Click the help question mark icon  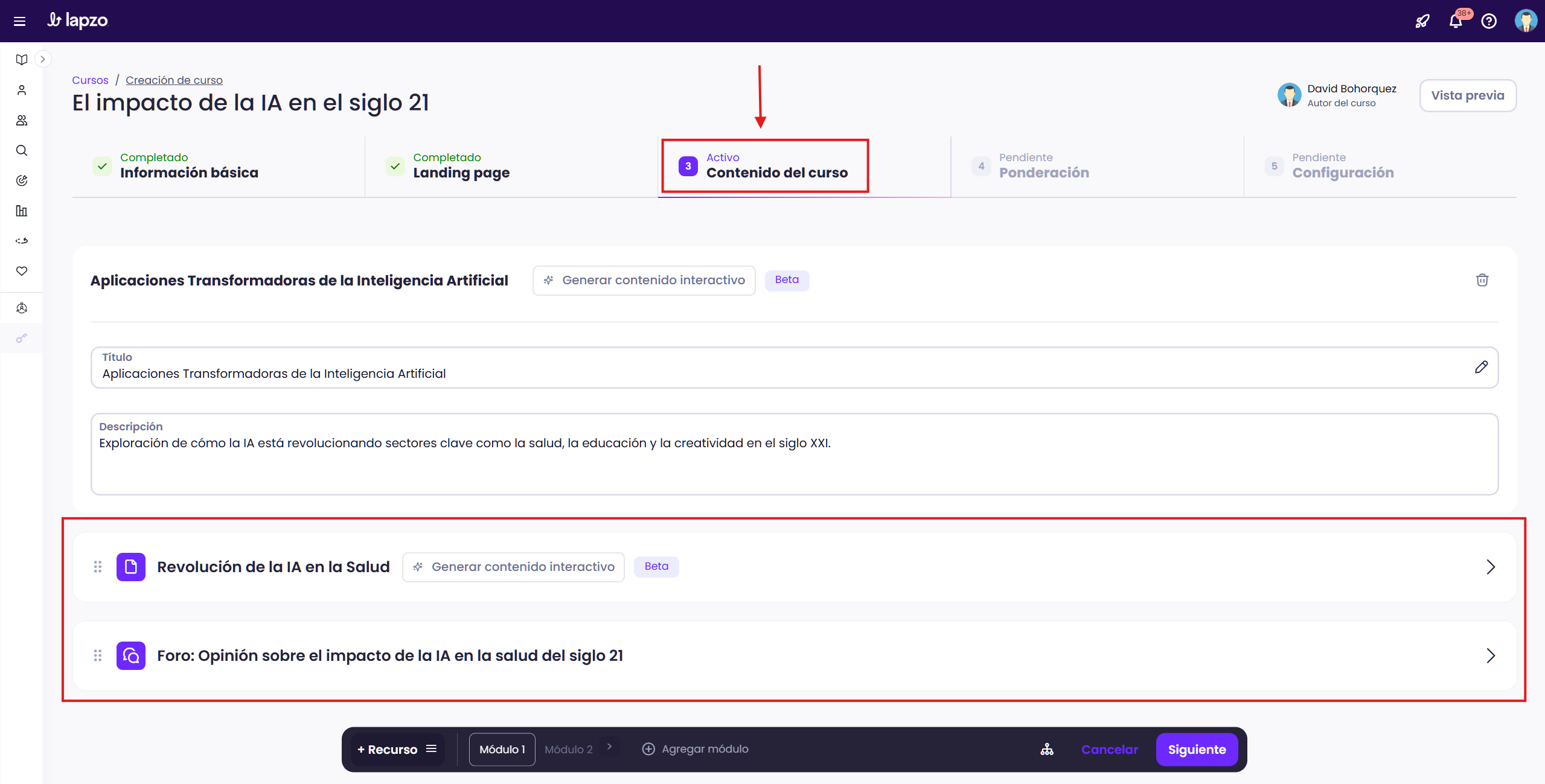[x=1489, y=21]
